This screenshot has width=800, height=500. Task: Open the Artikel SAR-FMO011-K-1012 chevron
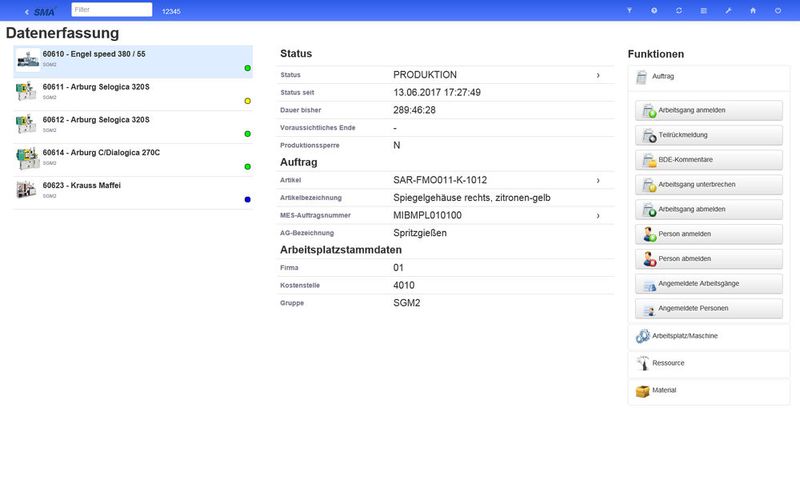click(598, 180)
